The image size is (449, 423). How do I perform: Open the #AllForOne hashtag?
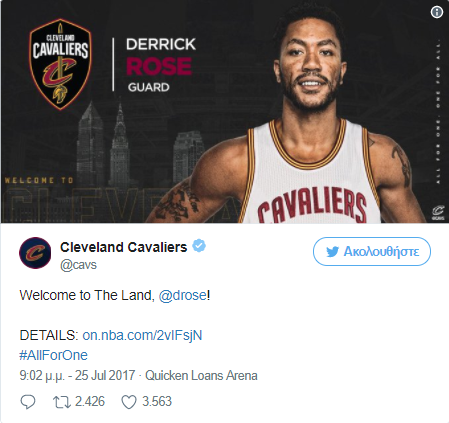[x=54, y=355]
